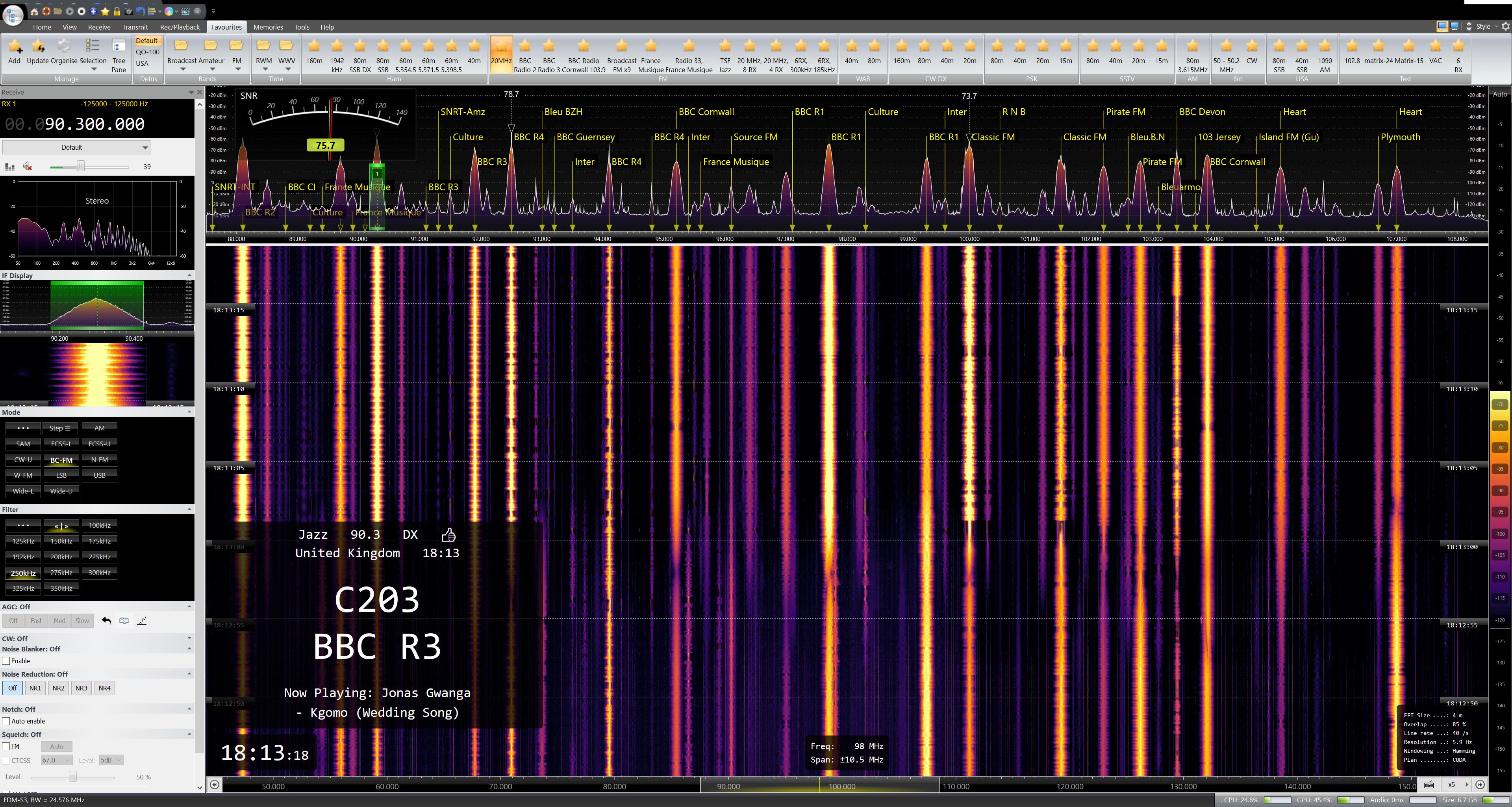Image resolution: width=1512 pixels, height=807 pixels.
Task: Click thumbs-up icon in RDS overlay
Action: [448, 535]
